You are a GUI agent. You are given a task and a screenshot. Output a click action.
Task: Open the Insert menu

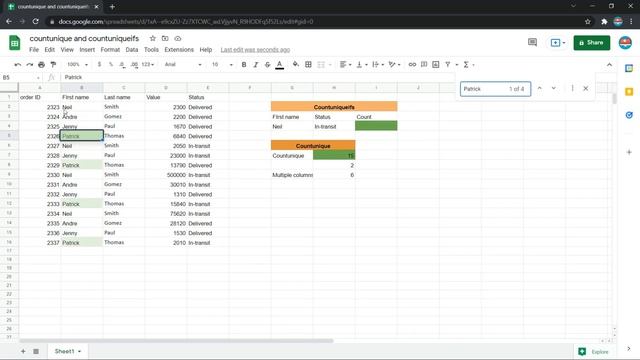click(x=87, y=50)
